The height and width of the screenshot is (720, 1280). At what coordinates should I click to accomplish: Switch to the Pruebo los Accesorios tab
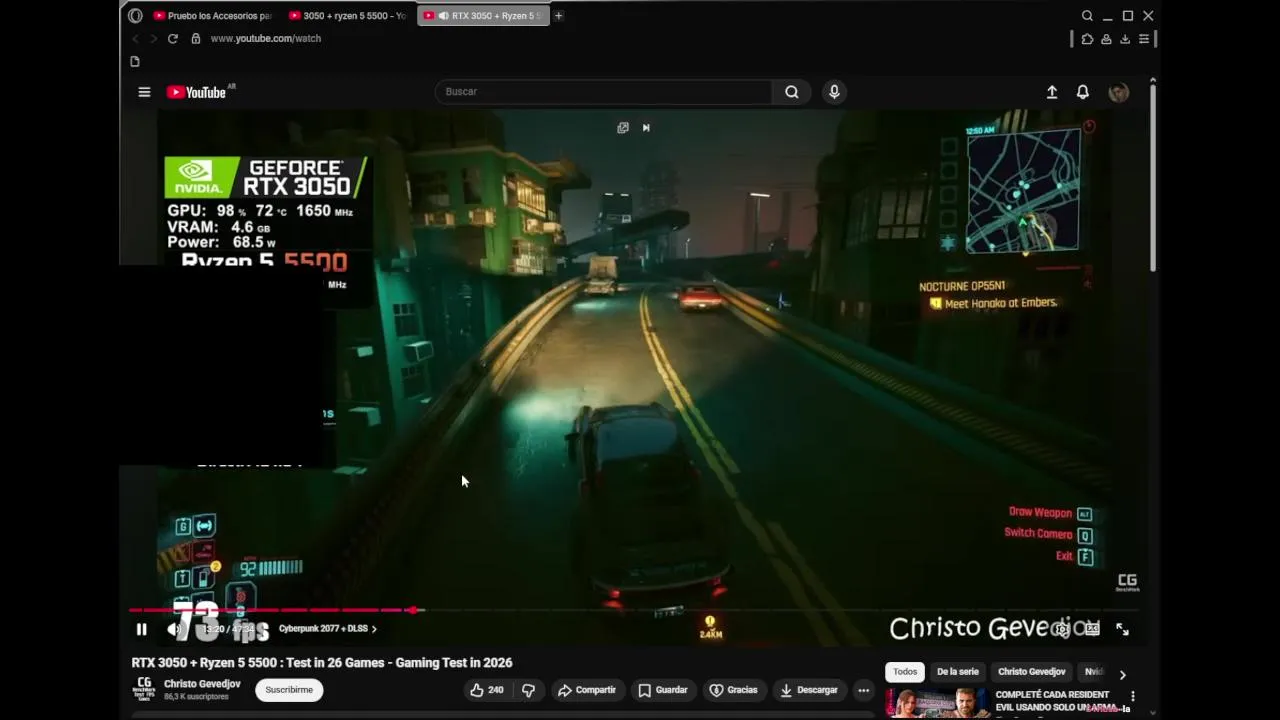(212, 16)
